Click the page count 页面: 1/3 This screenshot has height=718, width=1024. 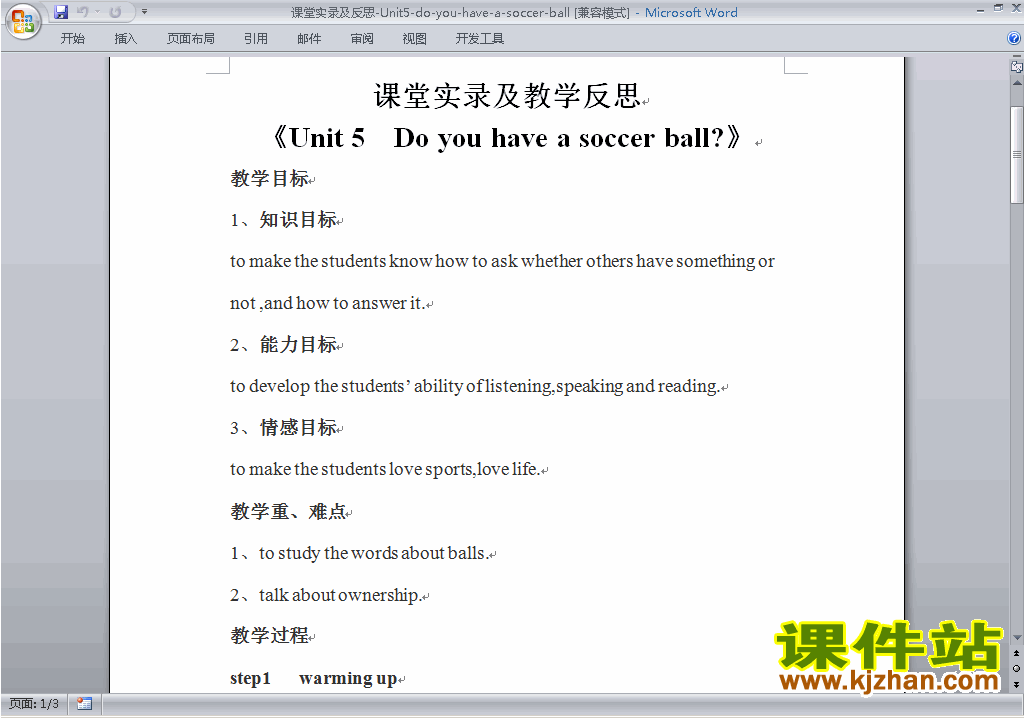tap(34, 704)
